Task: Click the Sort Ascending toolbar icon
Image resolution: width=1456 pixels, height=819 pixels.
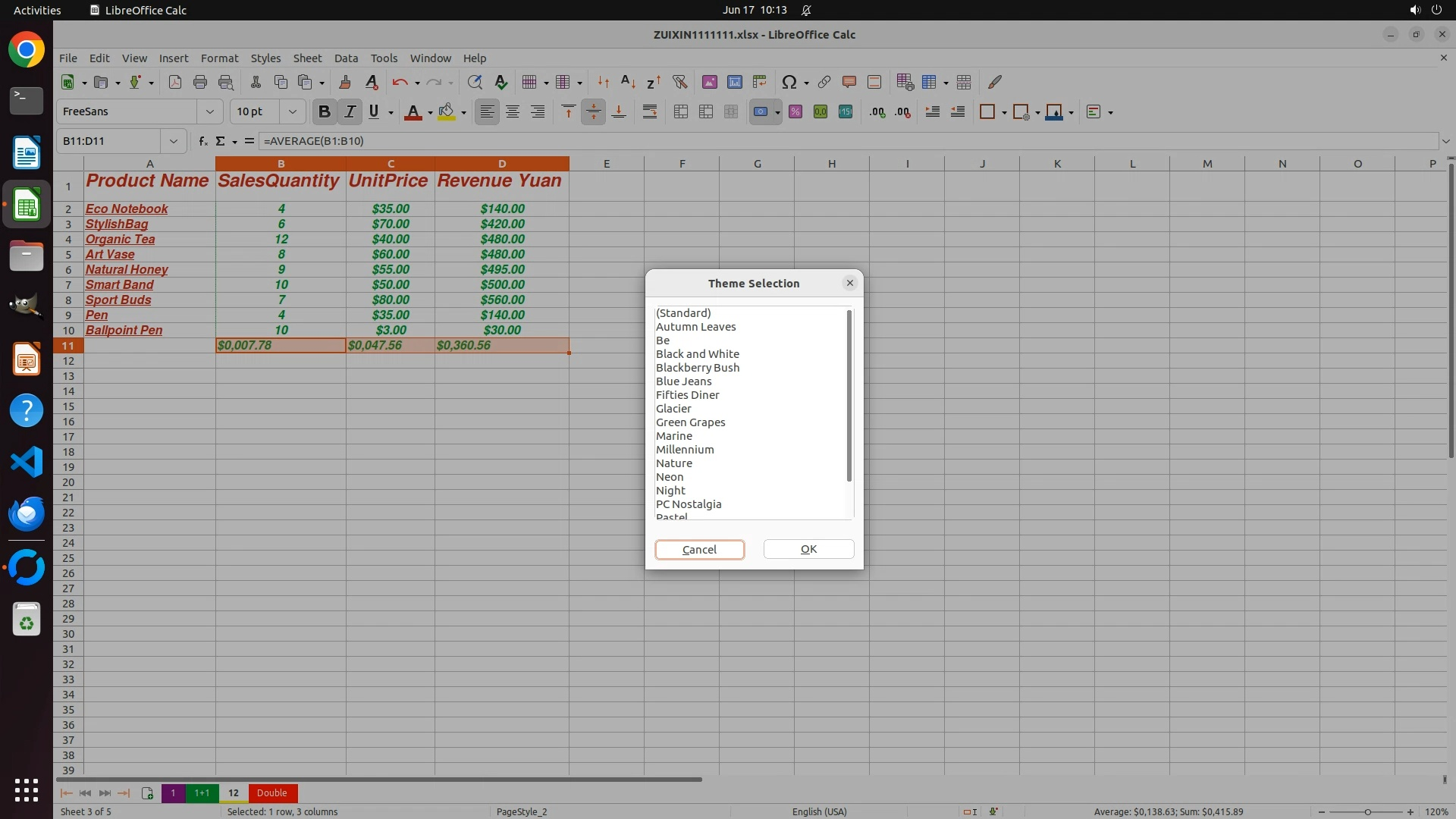Action: click(x=628, y=82)
